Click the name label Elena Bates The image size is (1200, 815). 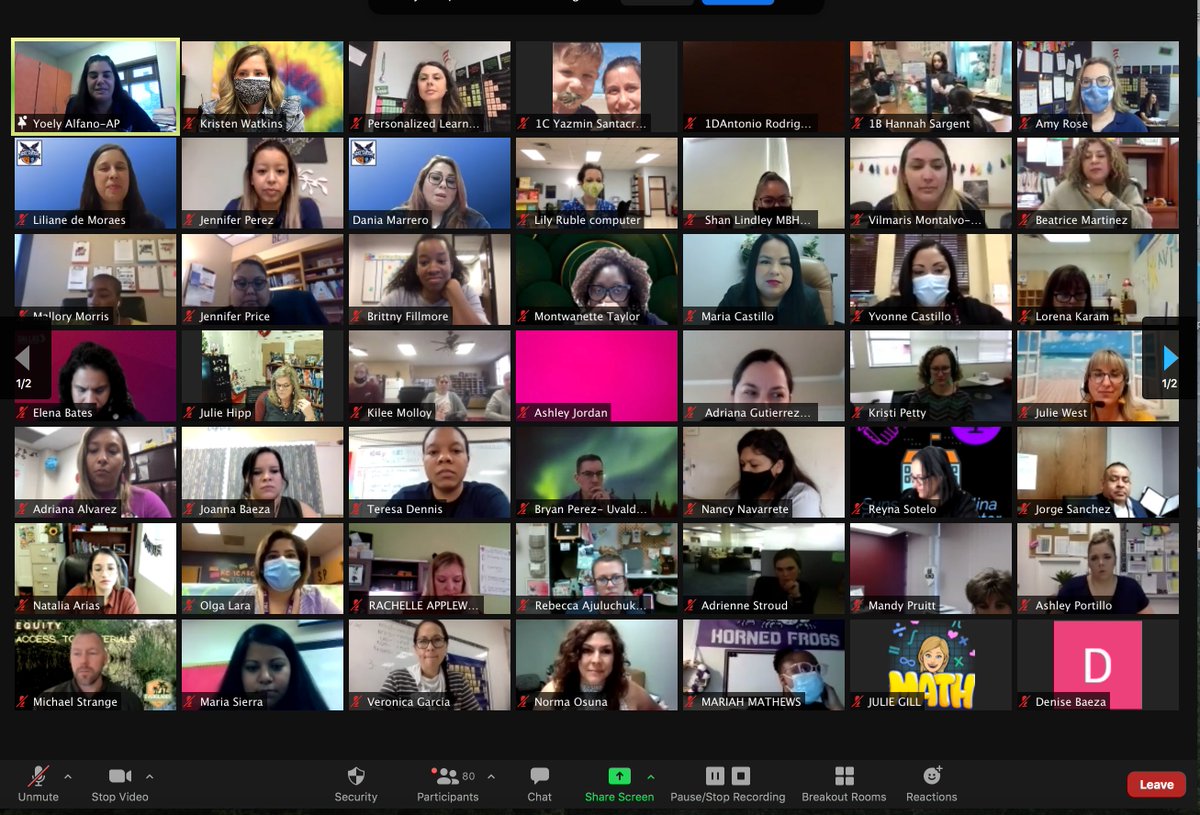tap(62, 413)
